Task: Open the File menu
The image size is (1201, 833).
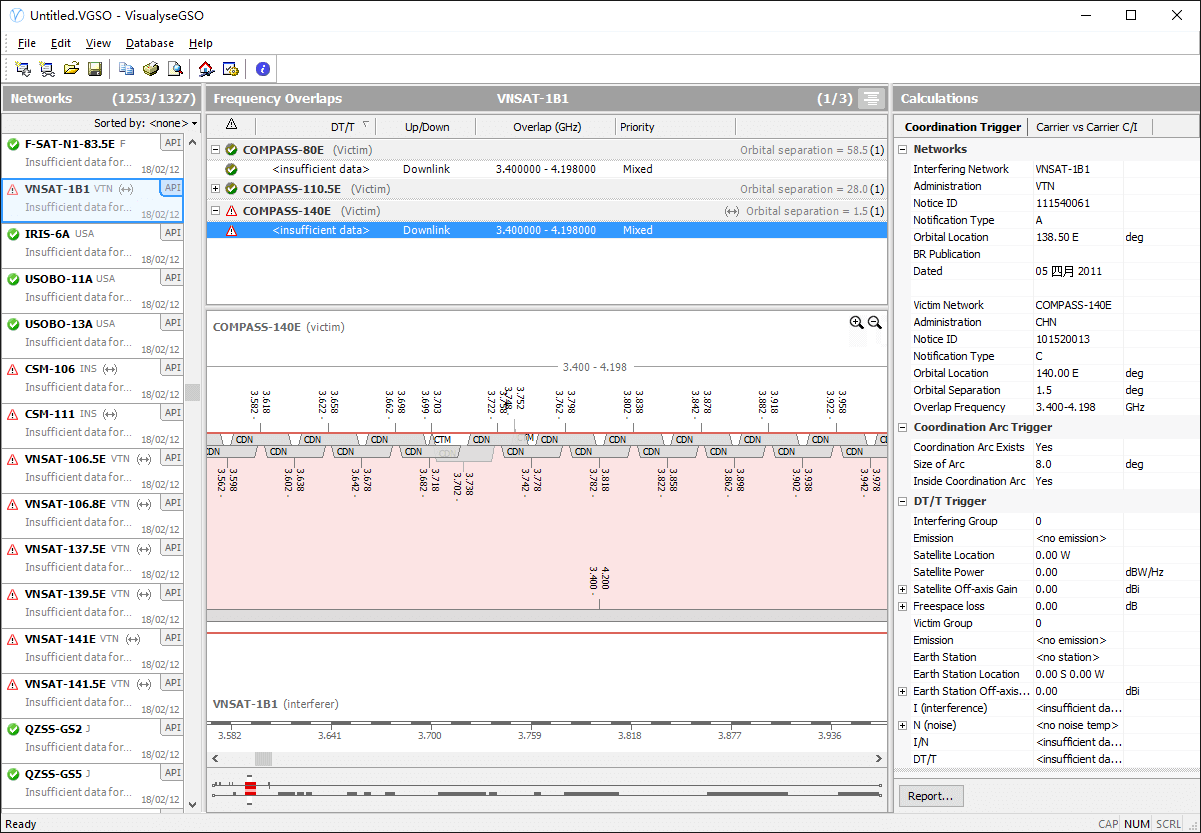Action: click(27, 43)
